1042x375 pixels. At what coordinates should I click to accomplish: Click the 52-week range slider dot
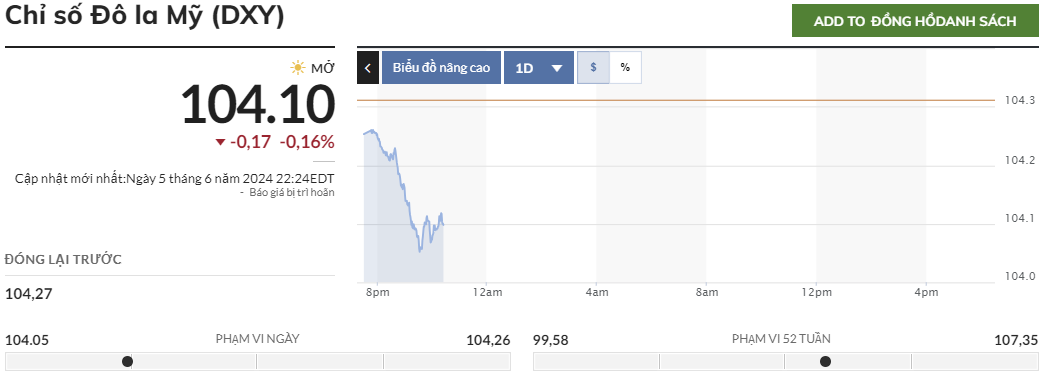825,362
